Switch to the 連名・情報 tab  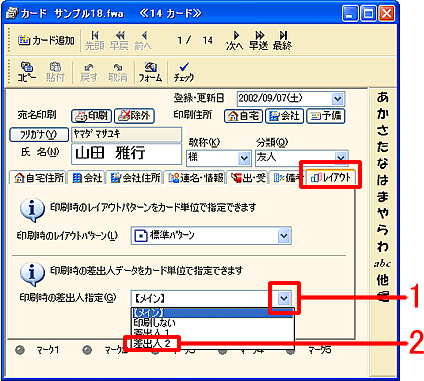click(x=195, y=178)
